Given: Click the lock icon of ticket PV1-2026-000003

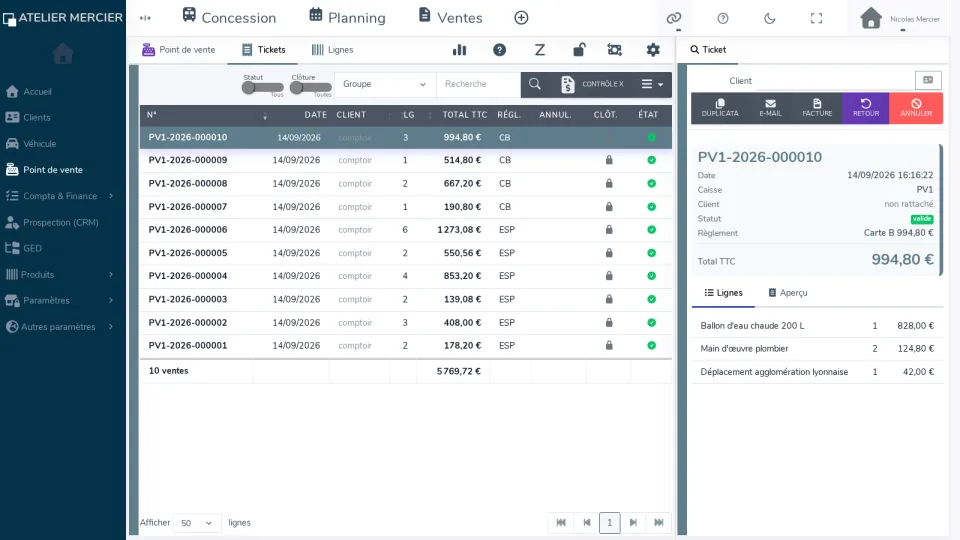Looking at the screenshot, I should [609, 299].
